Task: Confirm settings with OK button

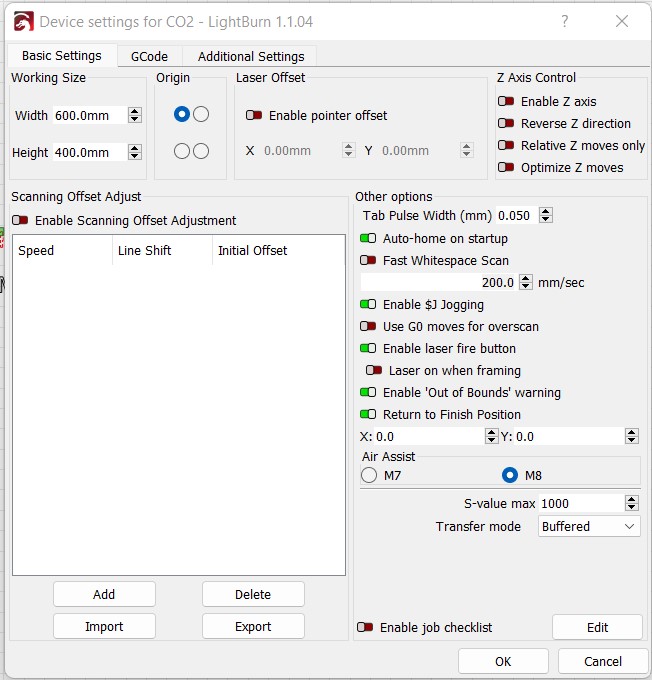Action: [503, 661]
